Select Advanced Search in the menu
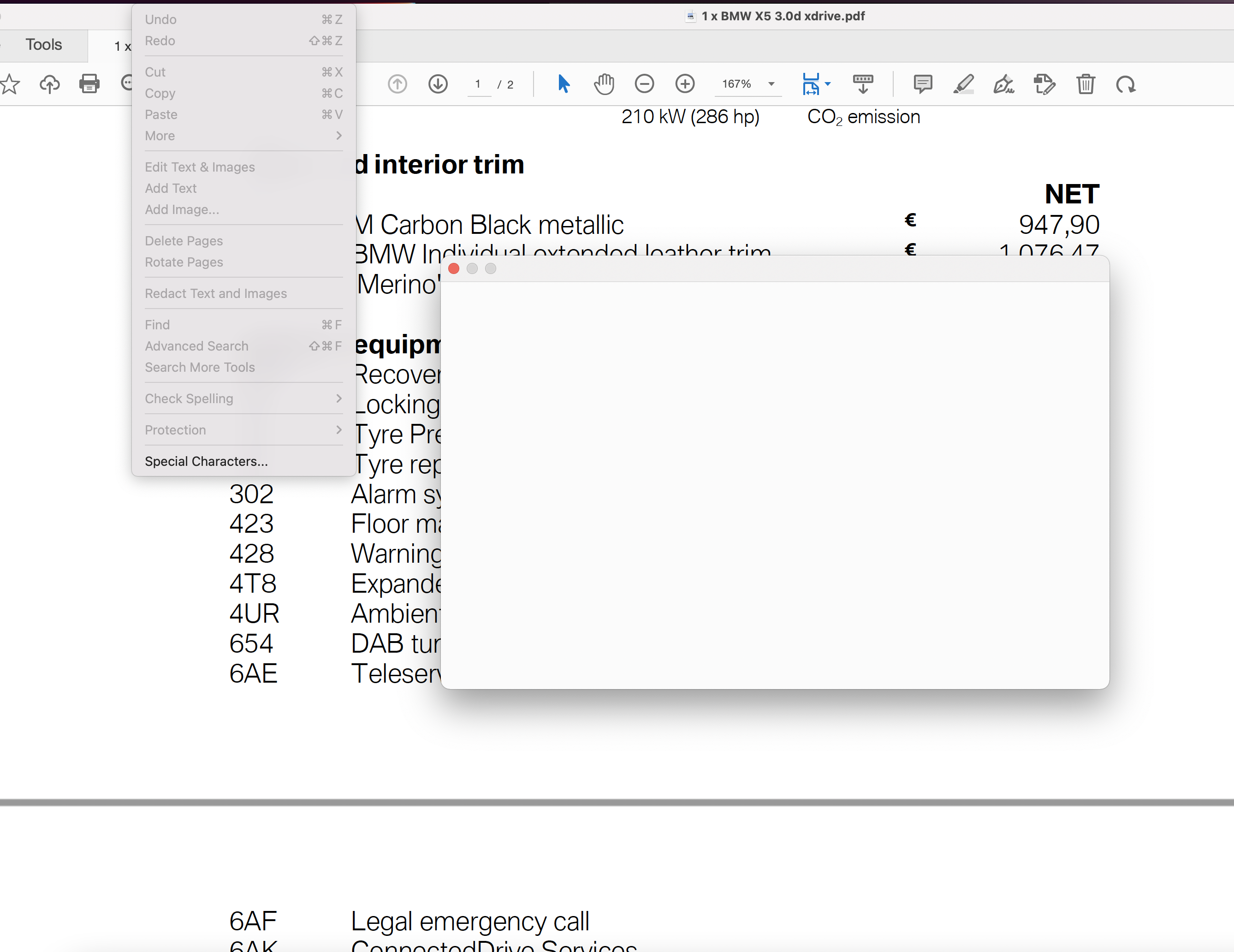The image size is (1234, 952). tap(196, 346)
